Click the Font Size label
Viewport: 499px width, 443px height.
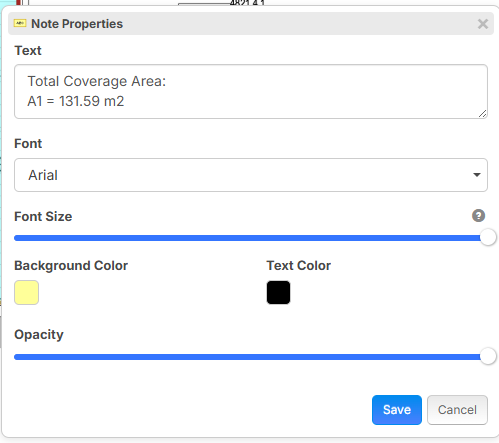point(43,217)
